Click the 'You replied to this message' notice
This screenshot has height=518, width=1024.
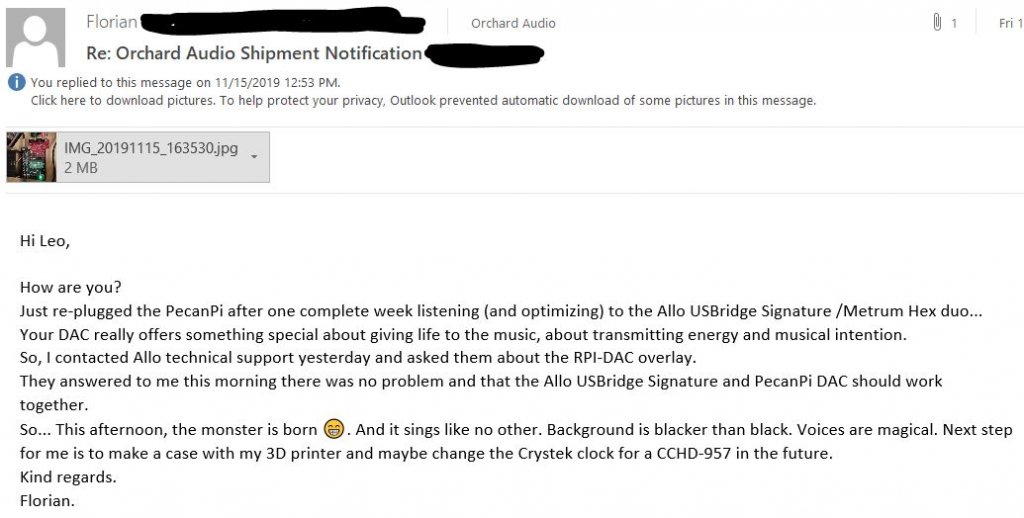click(x=185, y=82)
